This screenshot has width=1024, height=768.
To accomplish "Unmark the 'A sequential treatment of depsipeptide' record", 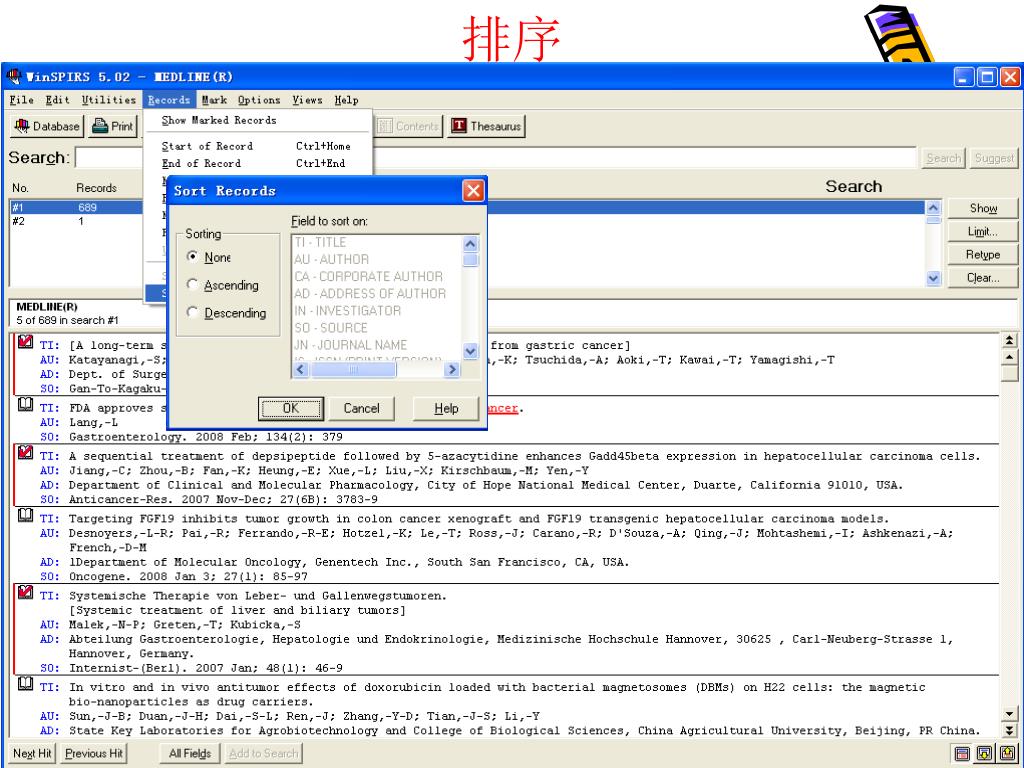I will point(25,452).
